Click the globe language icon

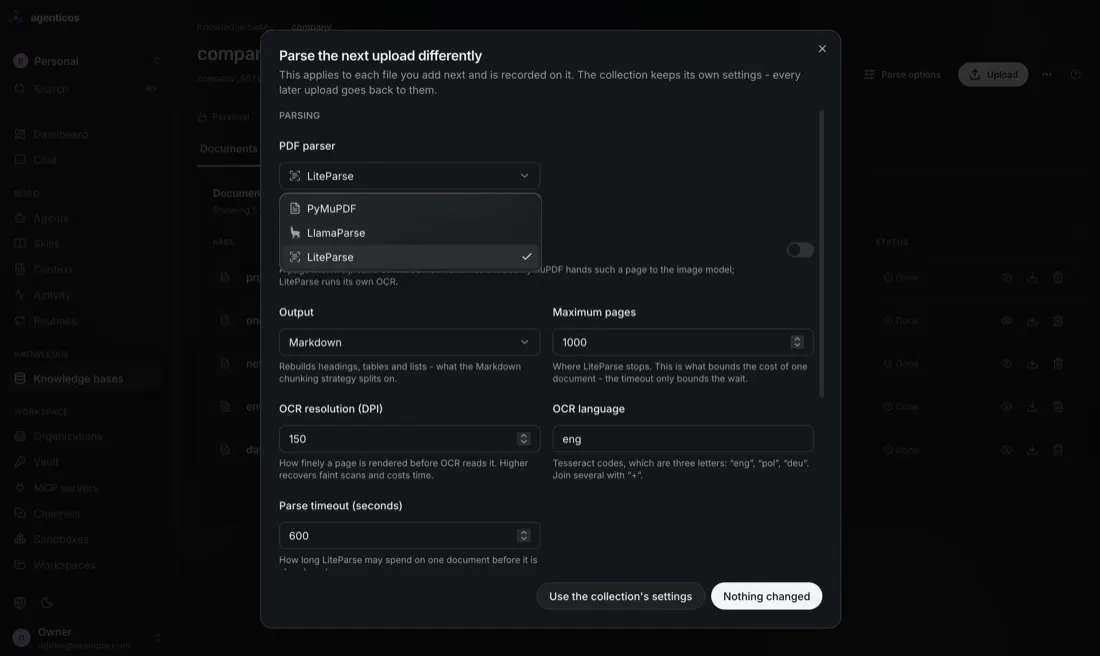pyautogui.click(x=20, y=603)
